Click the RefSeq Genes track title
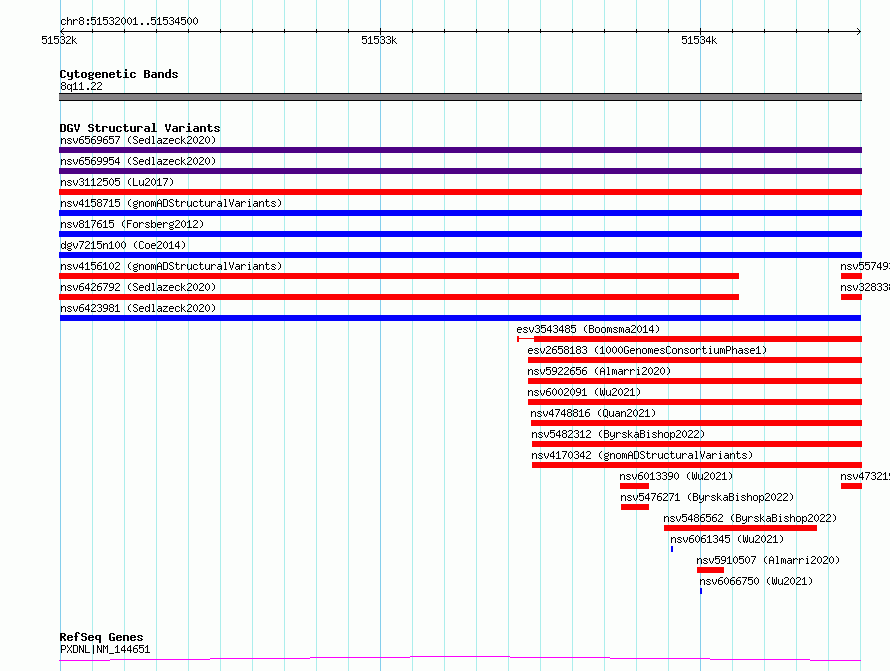Viewport: 890px width, 671px height. (102, 637)
